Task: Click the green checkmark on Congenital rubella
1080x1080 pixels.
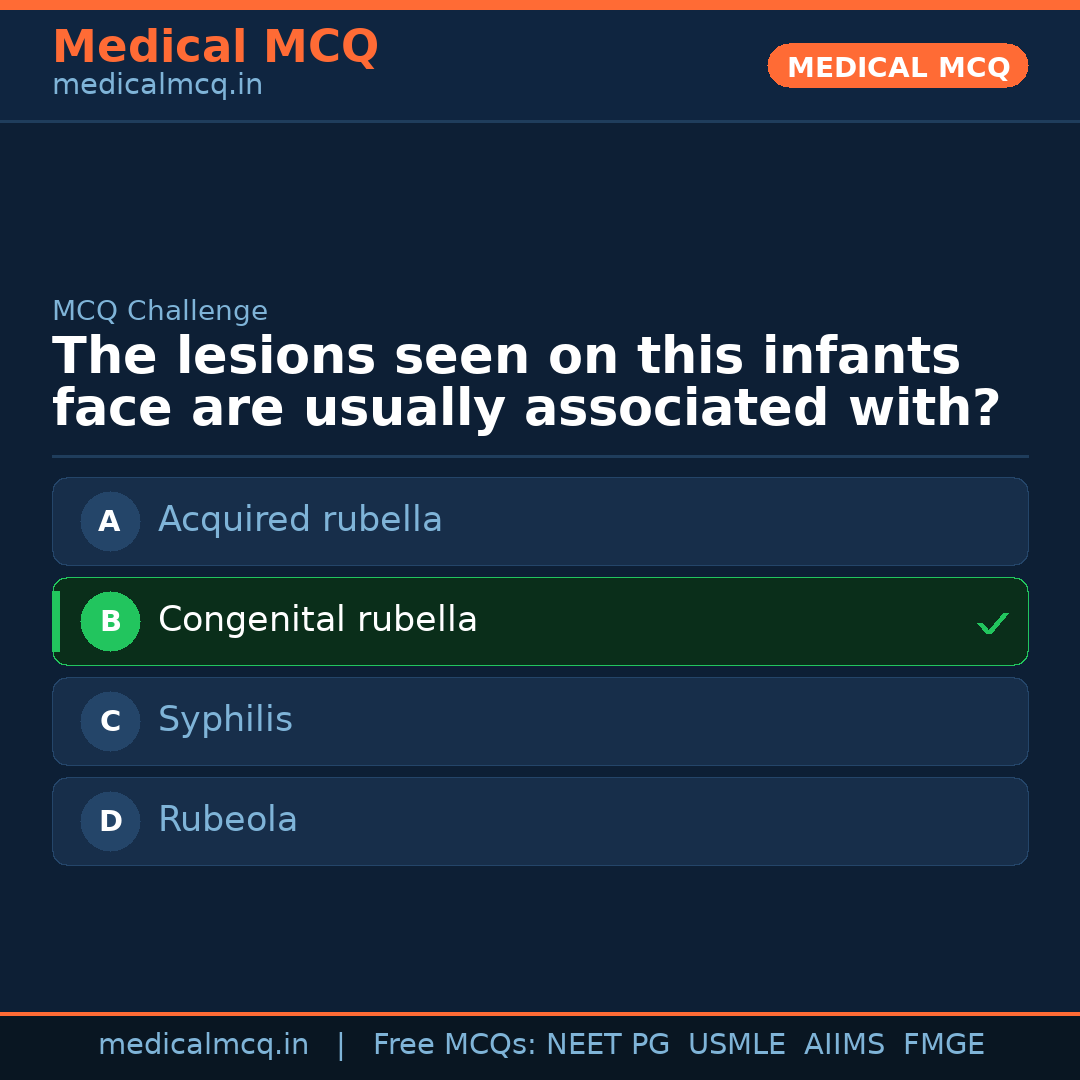Action: point(992,623)
